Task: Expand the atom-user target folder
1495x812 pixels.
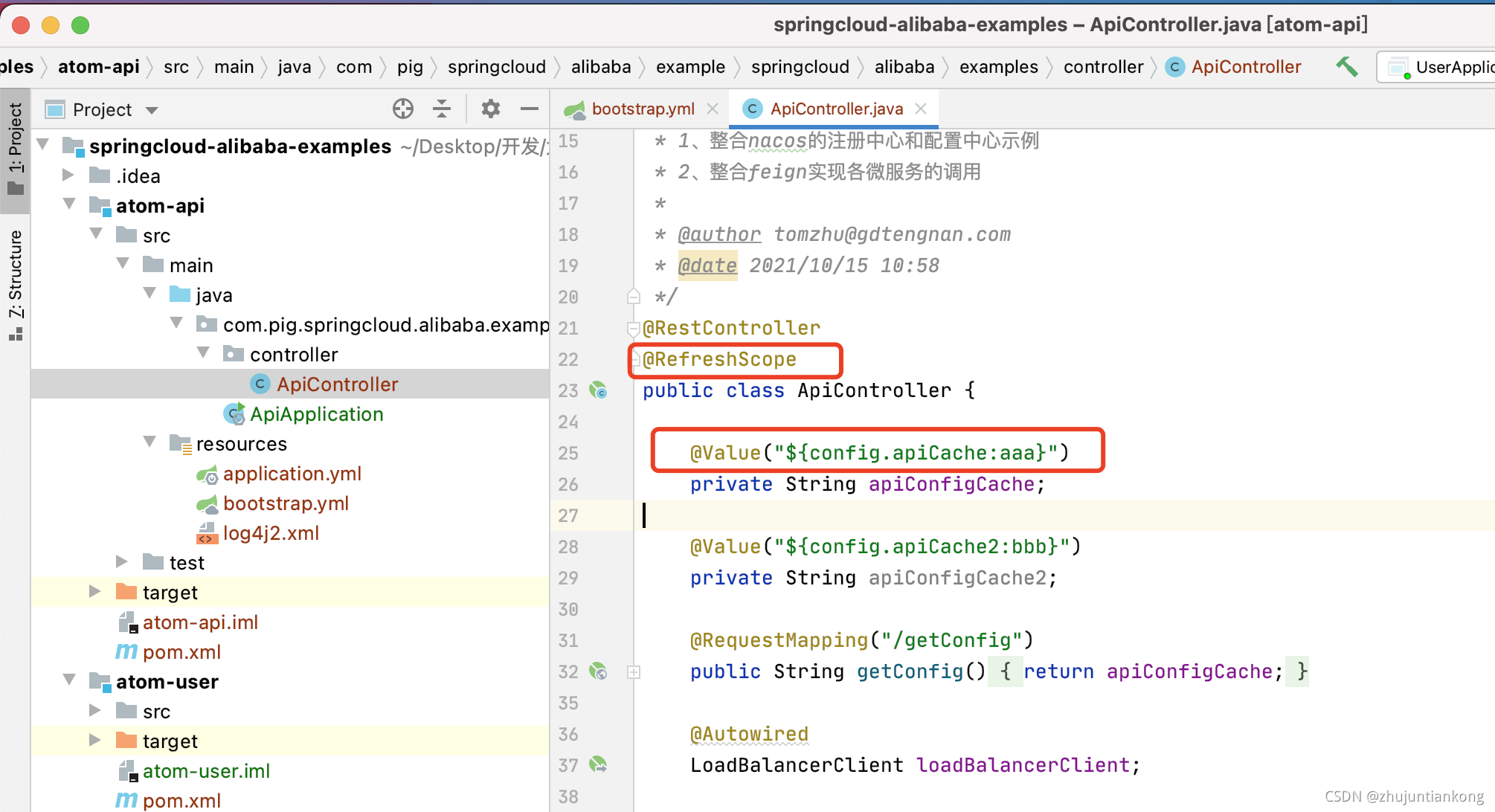Action: [95, 741]
